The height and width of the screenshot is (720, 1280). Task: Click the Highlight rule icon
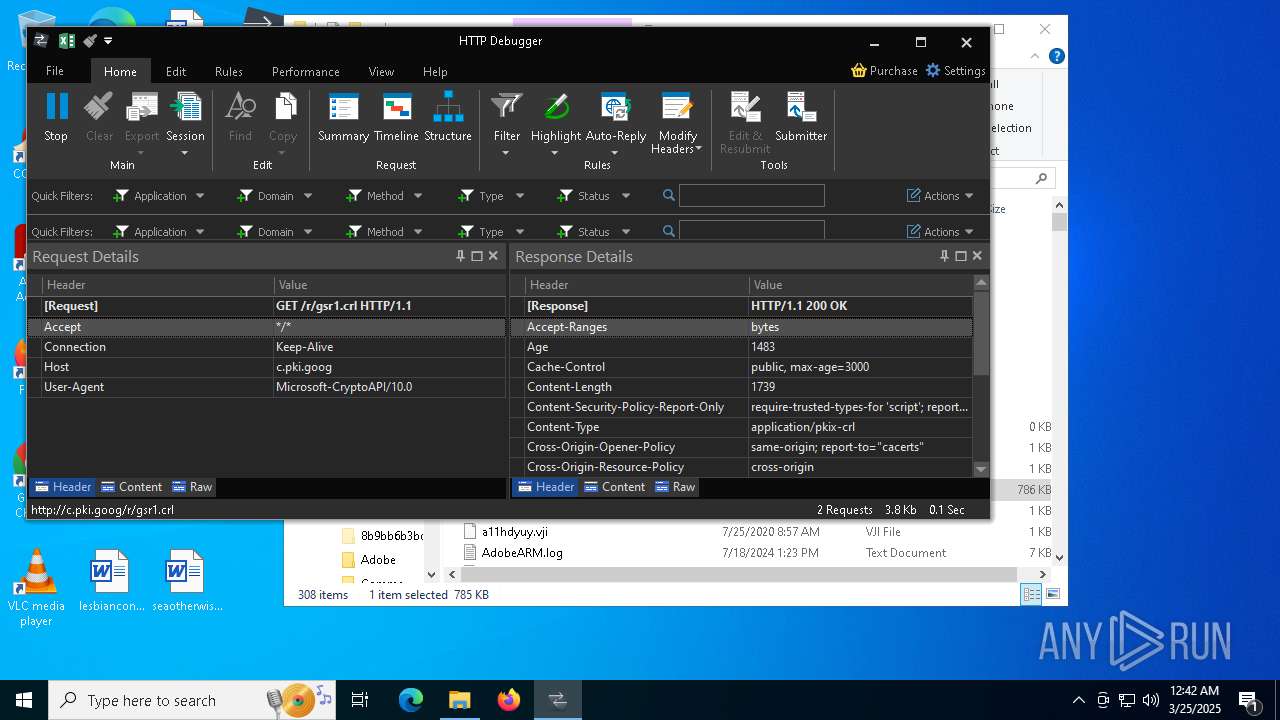coord(556,107)
